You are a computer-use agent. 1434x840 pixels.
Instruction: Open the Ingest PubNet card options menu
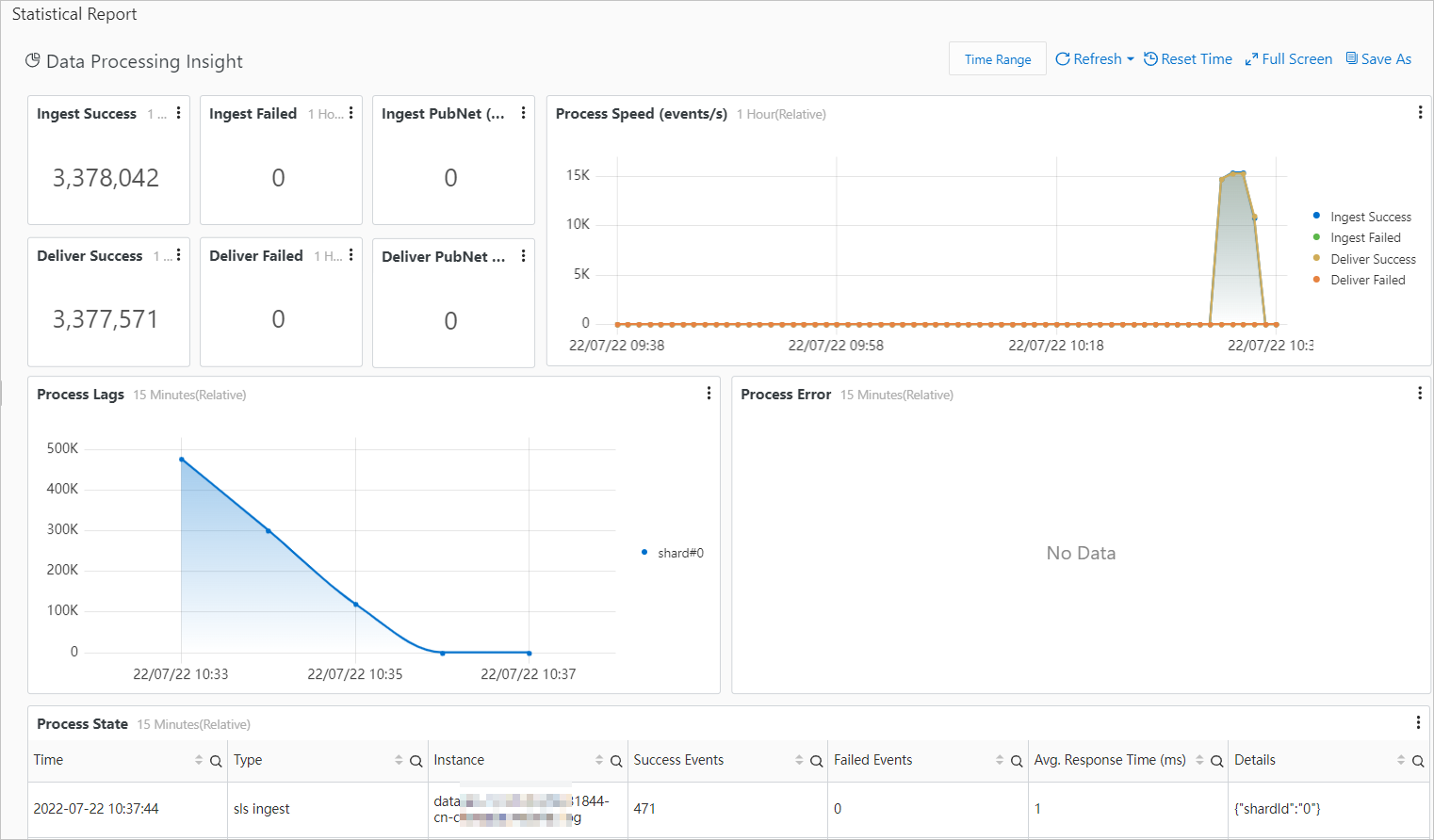point(523,113)
